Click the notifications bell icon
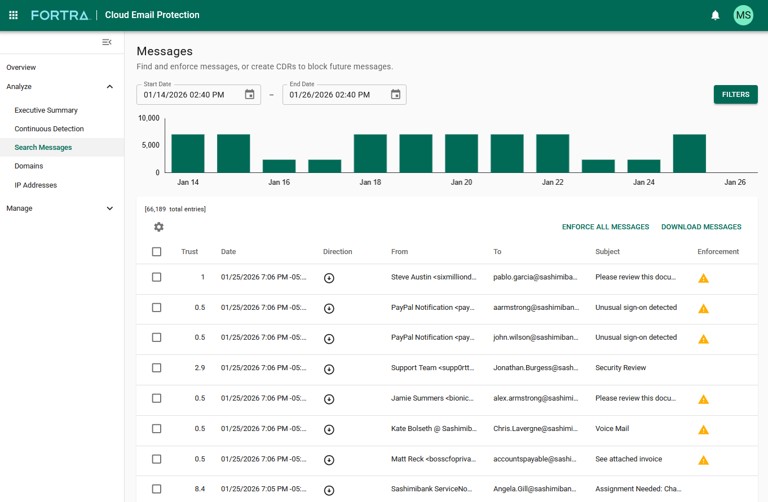This screenshot has width=768, height=502. 715,15
